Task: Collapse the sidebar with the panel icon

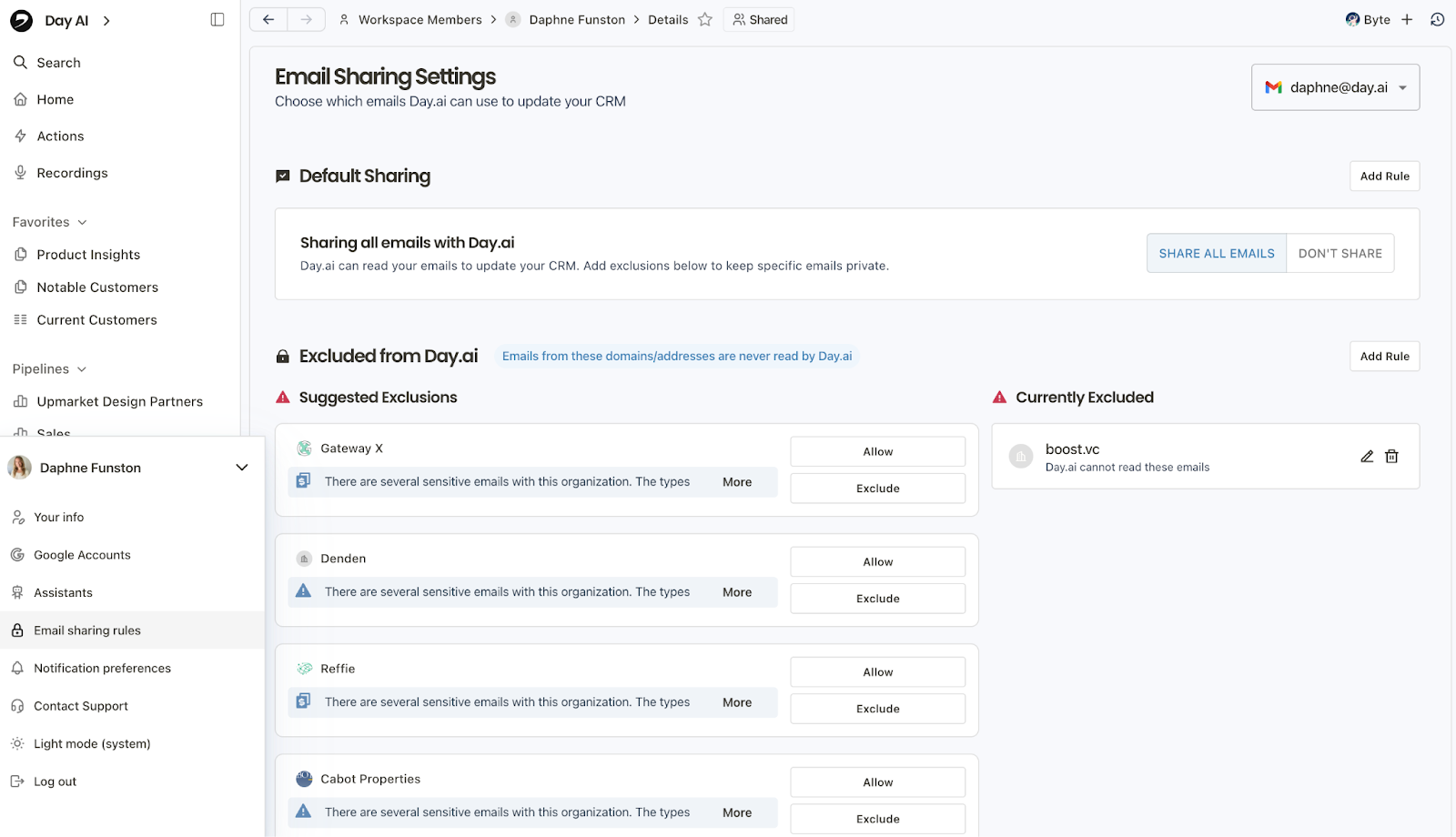Action: point(217,20)
